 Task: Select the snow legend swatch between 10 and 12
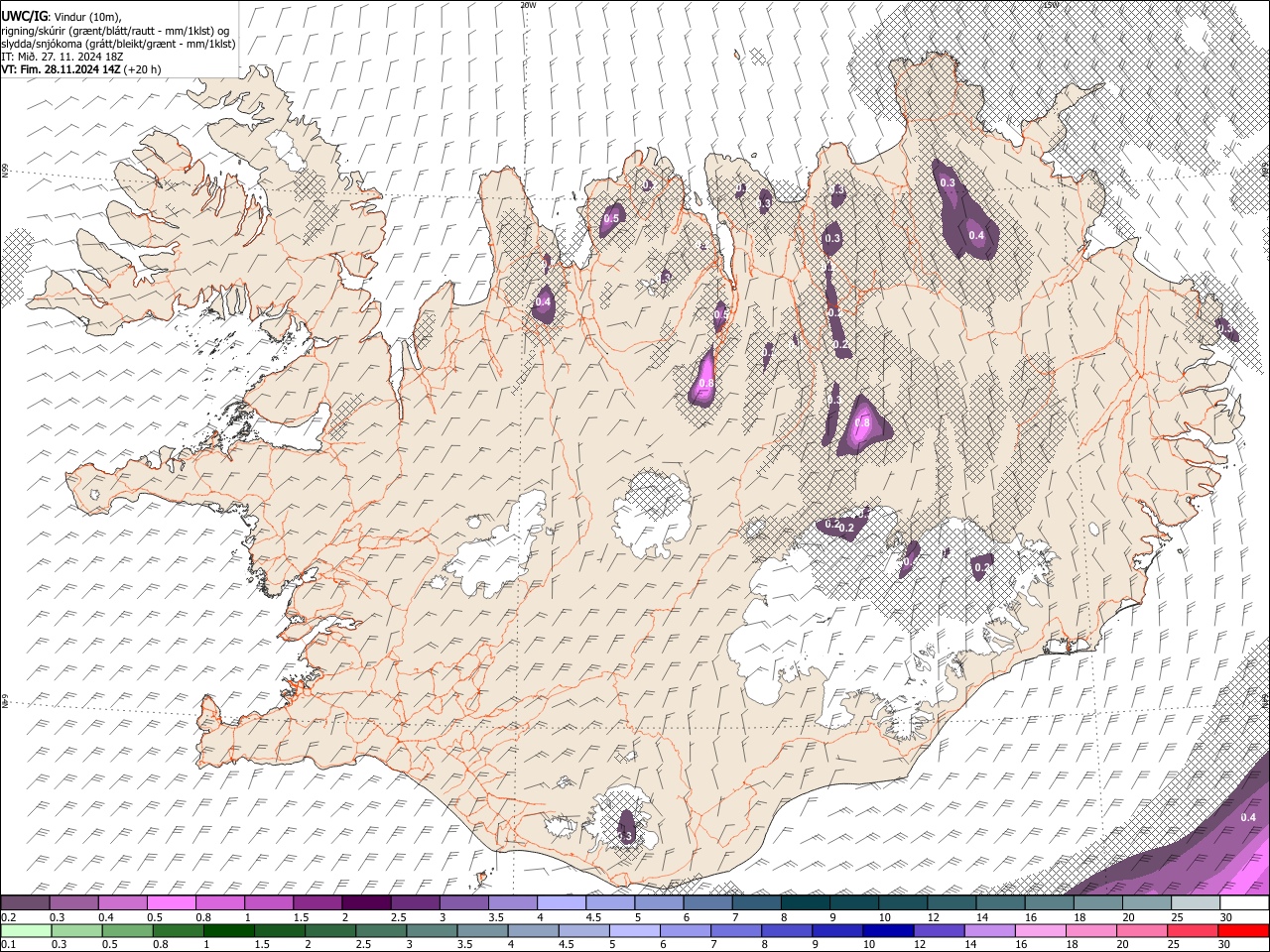click(903, 903)
